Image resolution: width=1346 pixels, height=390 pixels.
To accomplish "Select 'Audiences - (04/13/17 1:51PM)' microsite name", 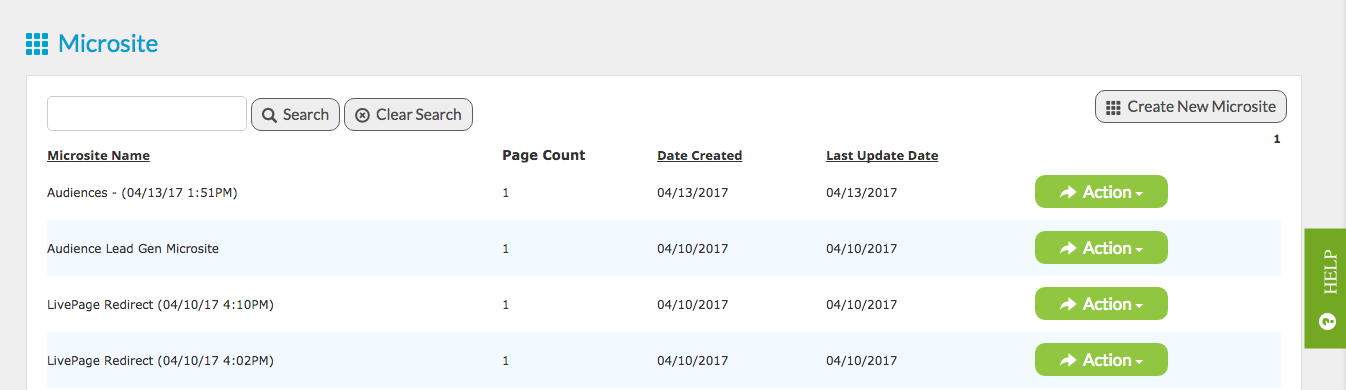I will [141, 193].
